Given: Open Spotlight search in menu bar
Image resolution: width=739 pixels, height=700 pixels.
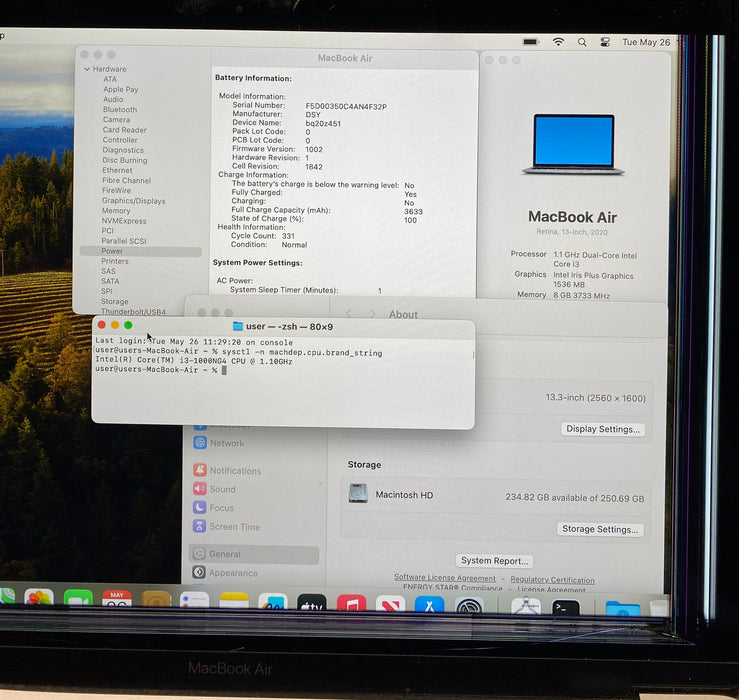Looking at the screenshot, I should pos(582,42).
